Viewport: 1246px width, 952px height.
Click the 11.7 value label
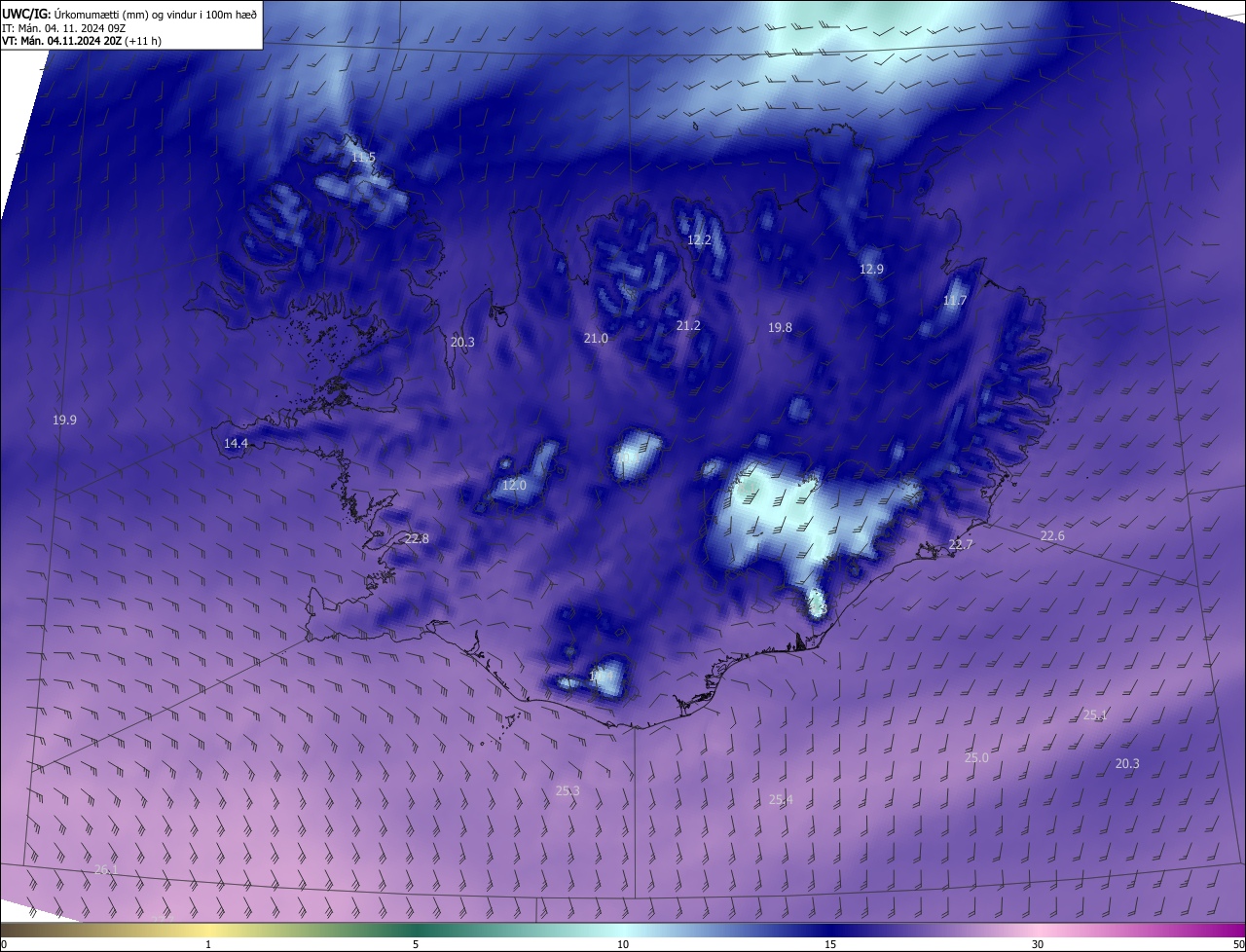point(955,301)
